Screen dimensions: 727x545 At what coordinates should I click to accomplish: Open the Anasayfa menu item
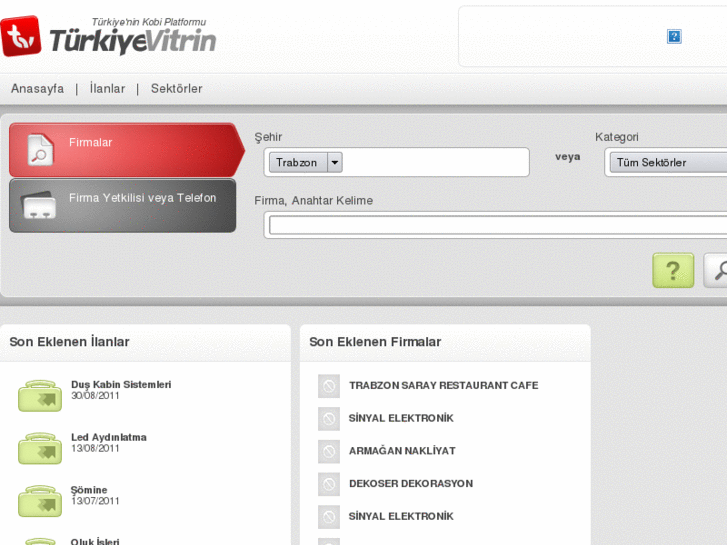[38, 88]
